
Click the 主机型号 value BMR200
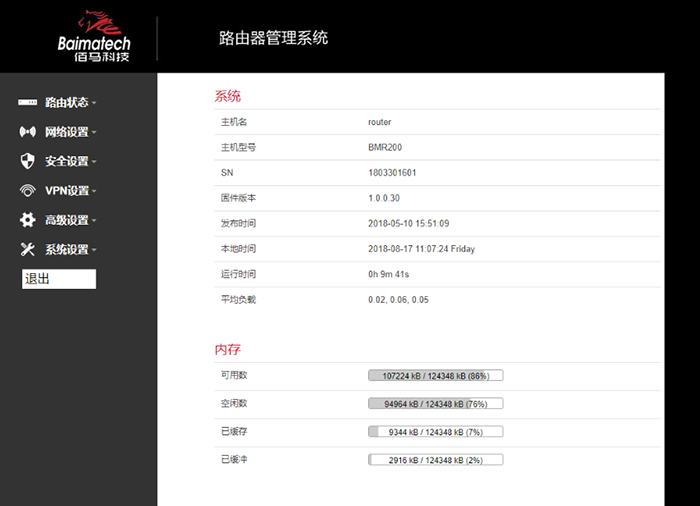[x=385, y=147]
